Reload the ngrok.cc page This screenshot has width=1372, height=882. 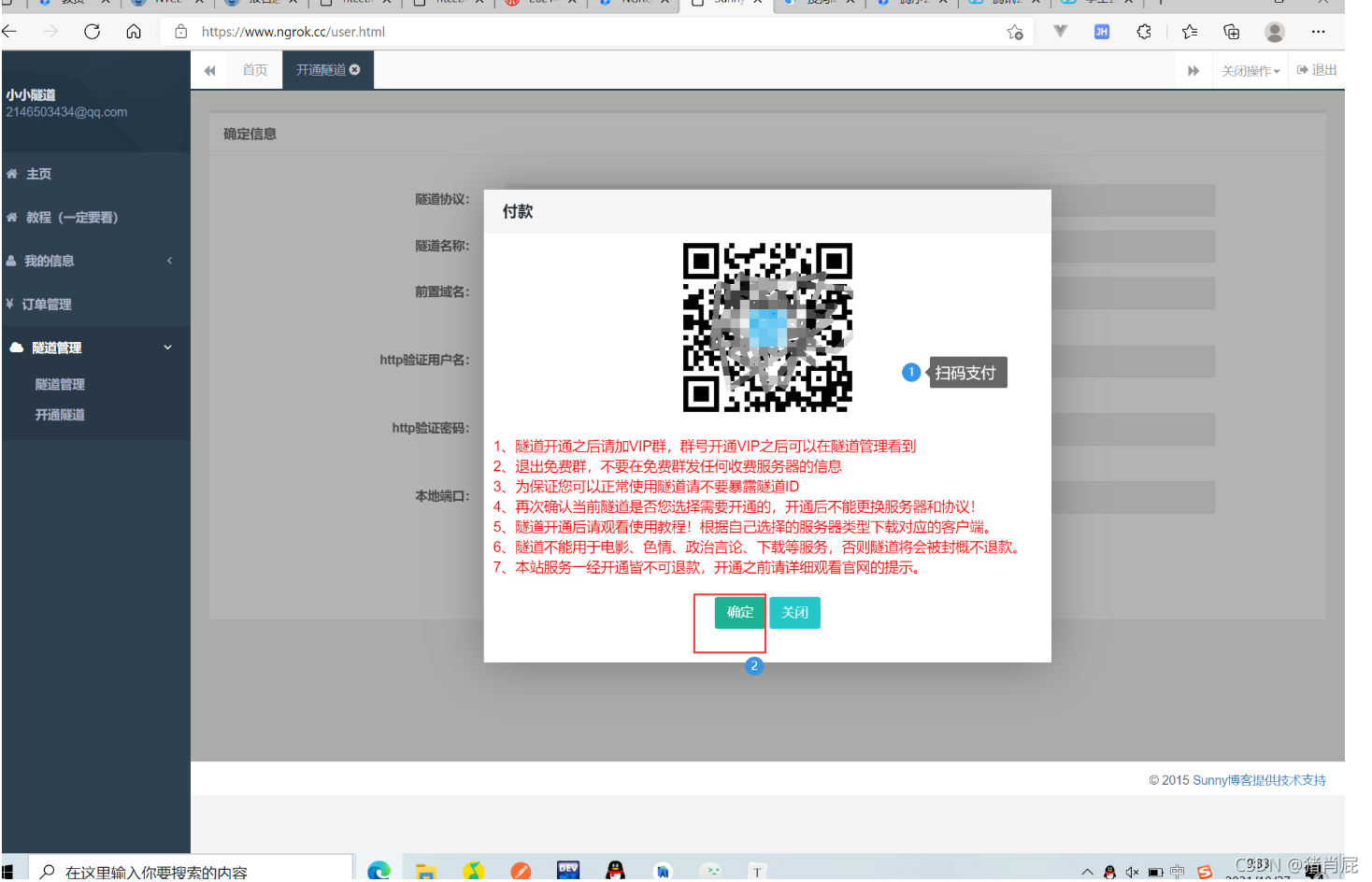tap(92, 32)
